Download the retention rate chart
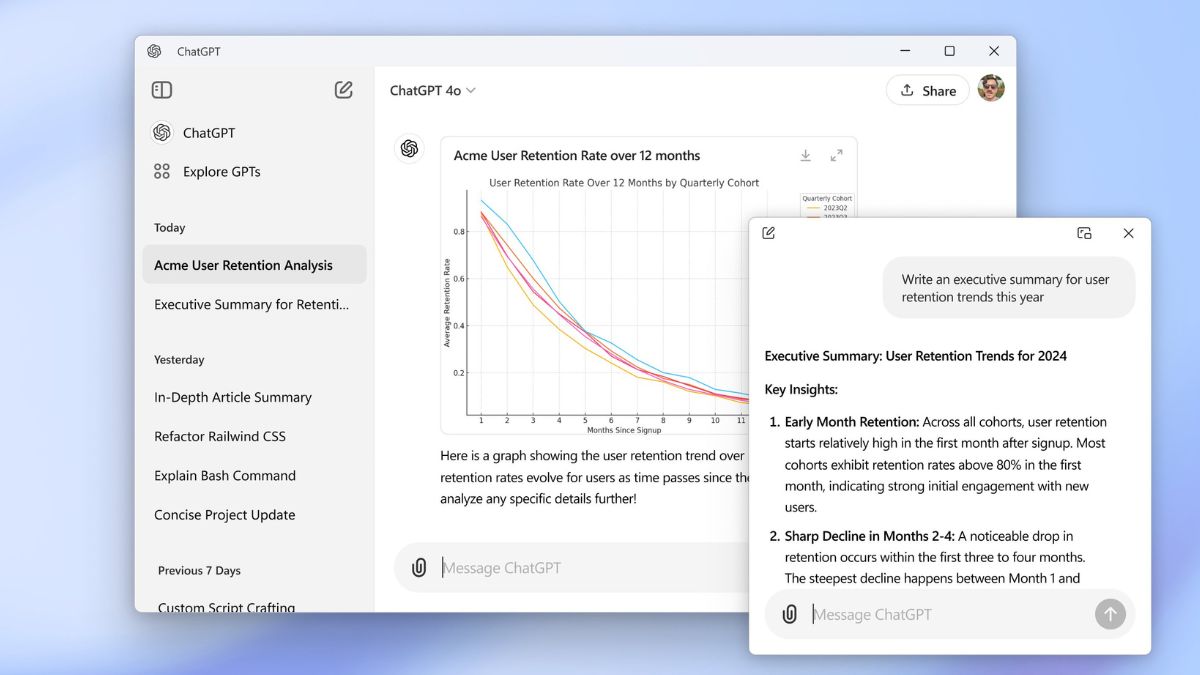This screenshot has height=675, width=1200. 805,156
